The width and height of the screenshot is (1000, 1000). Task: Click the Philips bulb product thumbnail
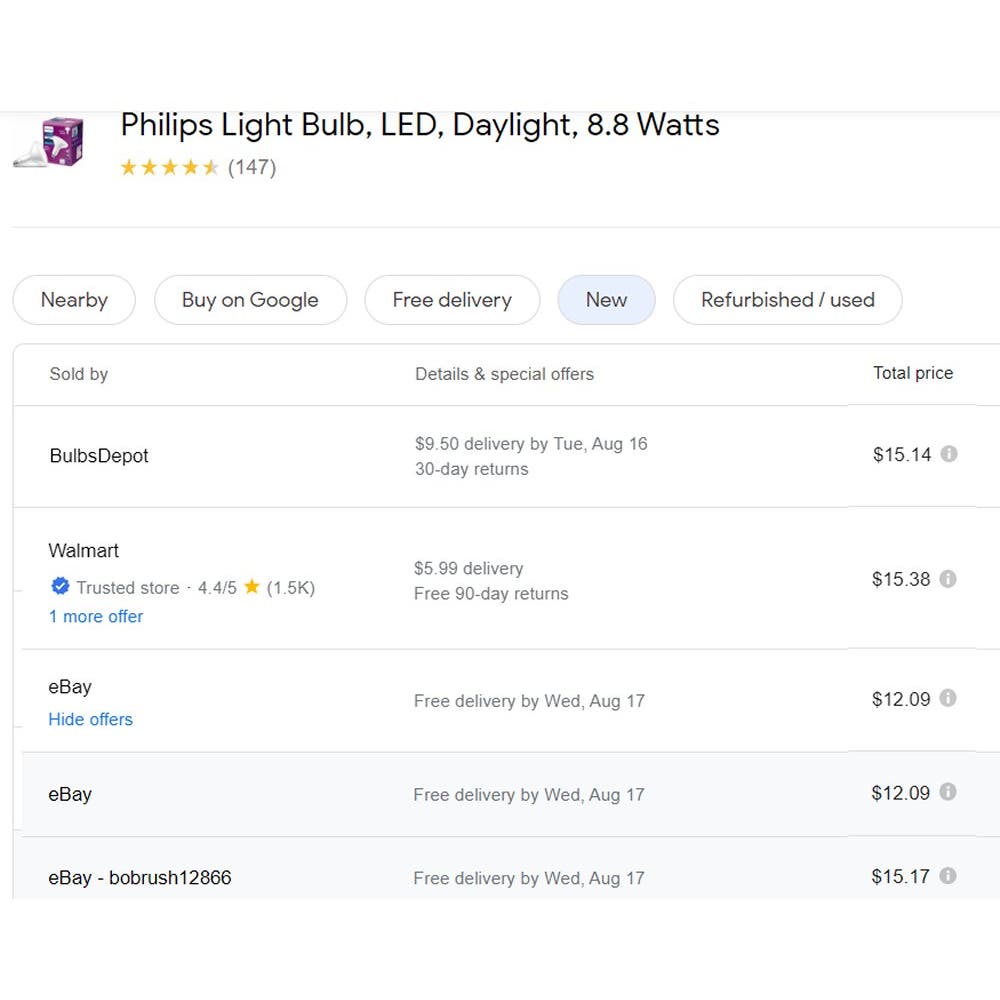pyautogui.click(x=49, y=142)
